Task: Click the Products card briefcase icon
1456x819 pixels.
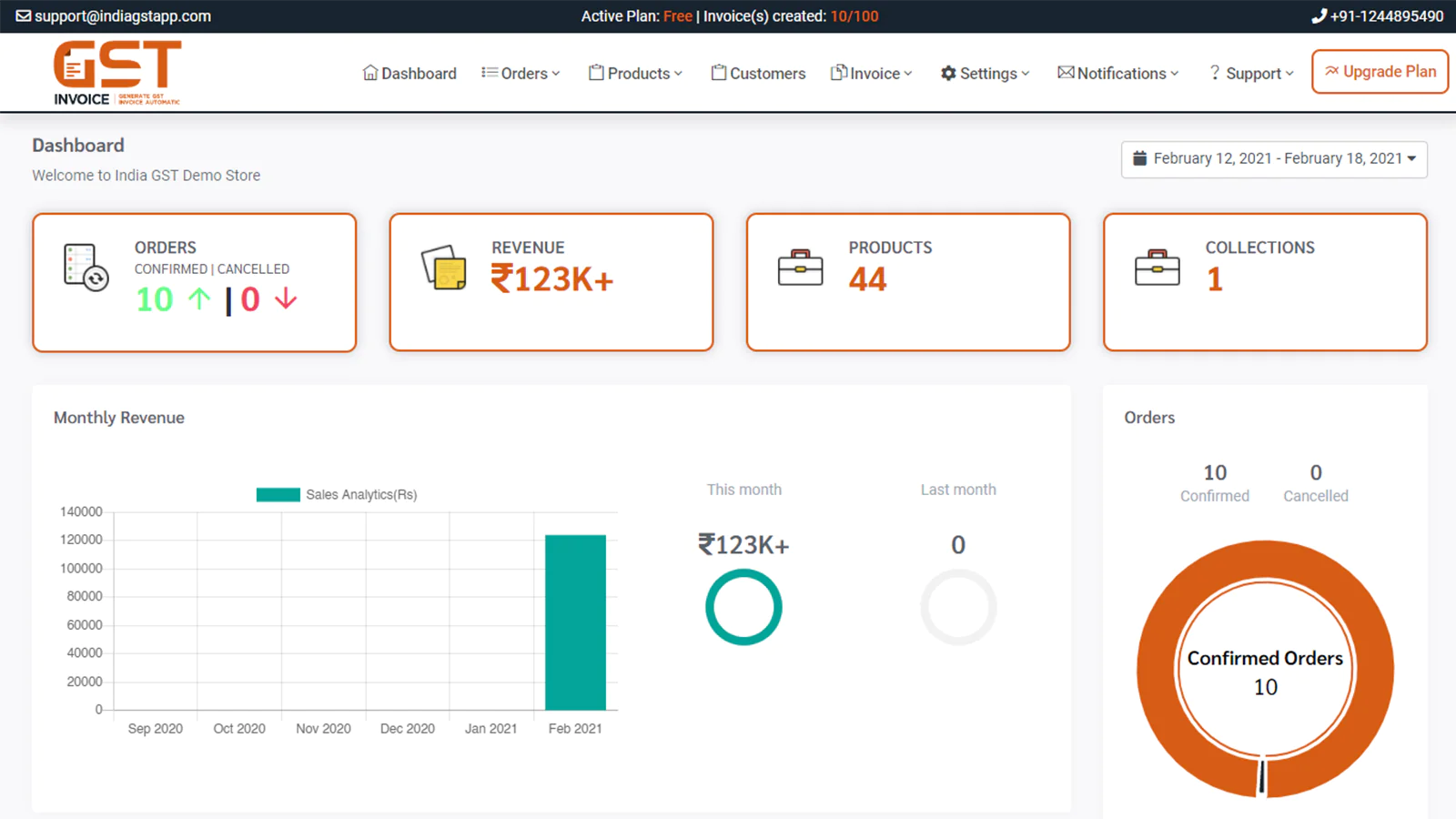Action: click(x=800, y=268)
